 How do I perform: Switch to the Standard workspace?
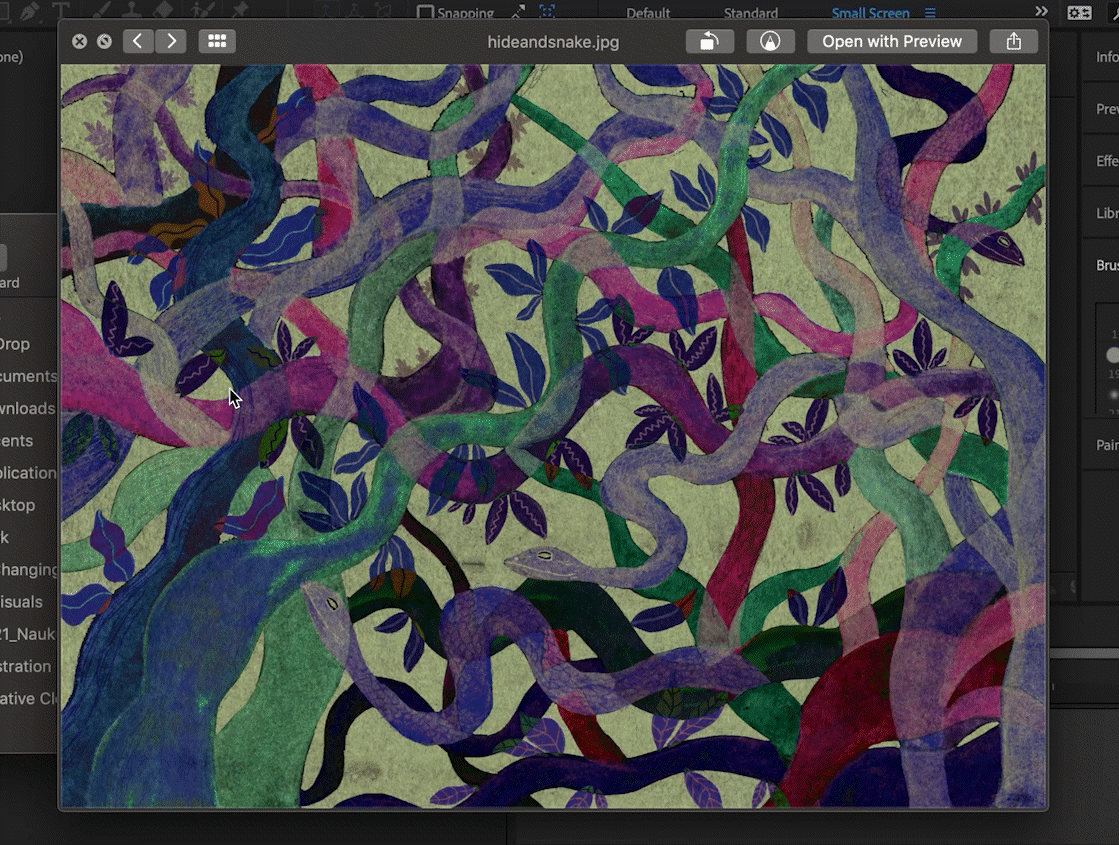point(750,13)
